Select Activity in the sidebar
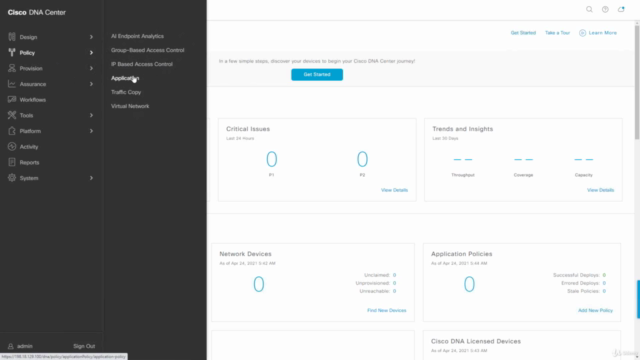This screenshot has width=640, height=360. [29, 147]
